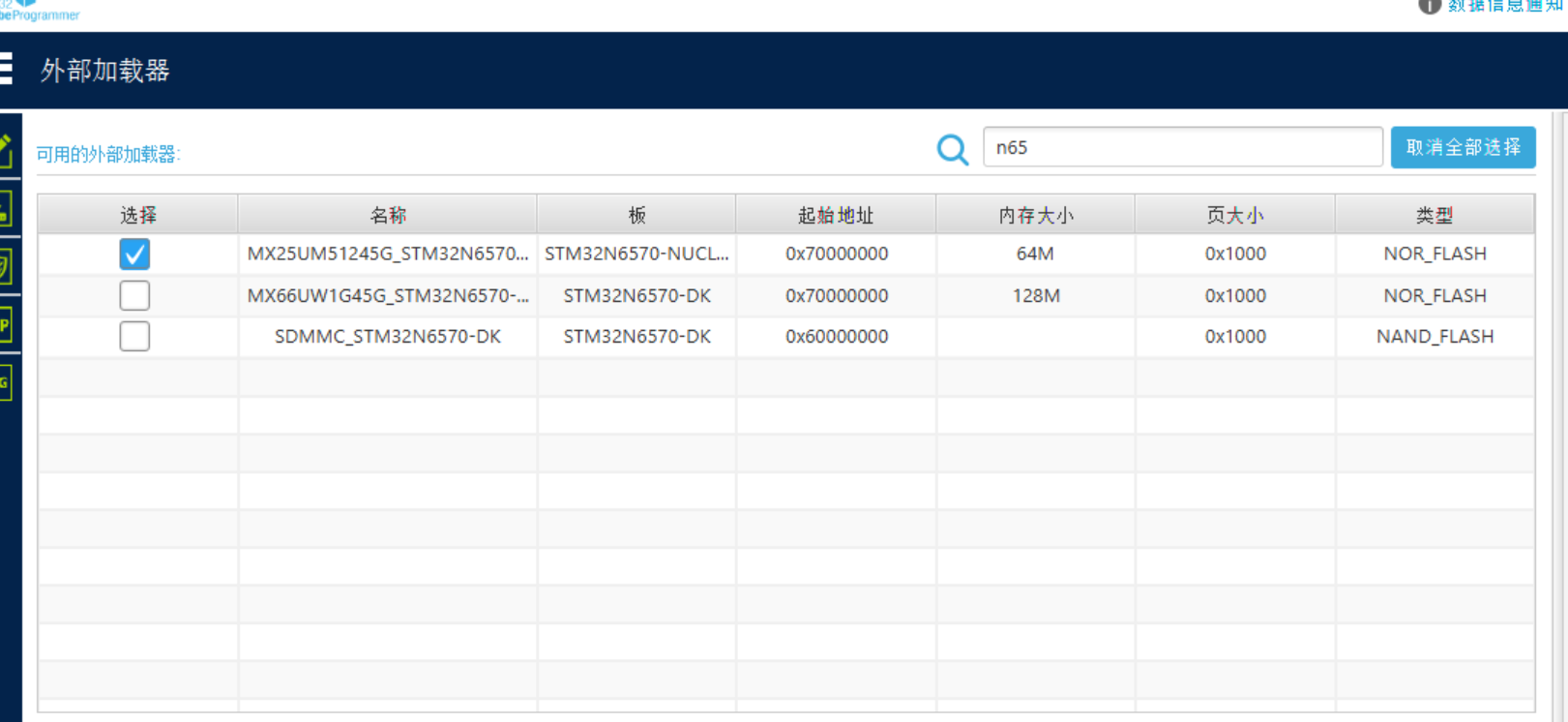This screenshot has height=722, width=1568.
Task: Click the 128M memory size cell
Action: click(x=1036, y=295)
